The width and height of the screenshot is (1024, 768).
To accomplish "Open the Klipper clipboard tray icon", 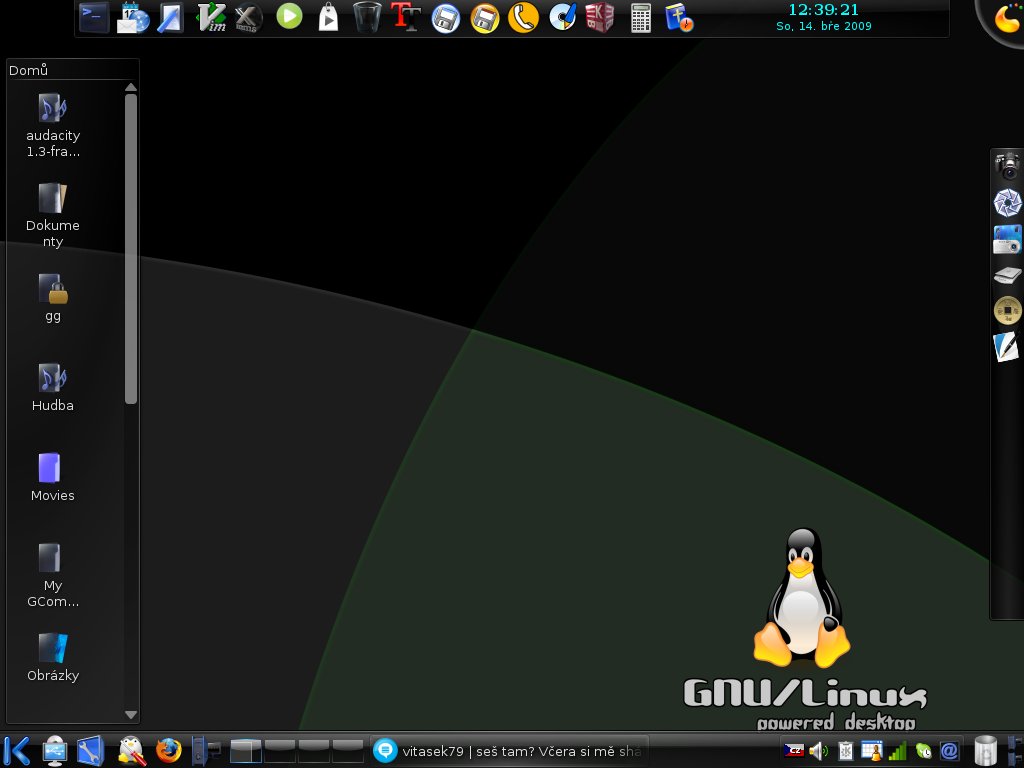I will [x=846, y=751].
